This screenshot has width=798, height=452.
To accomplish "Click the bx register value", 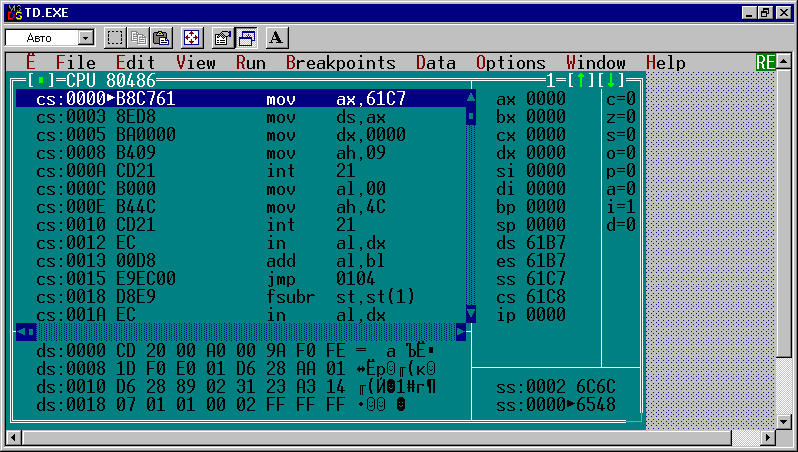I will (546, 117).
